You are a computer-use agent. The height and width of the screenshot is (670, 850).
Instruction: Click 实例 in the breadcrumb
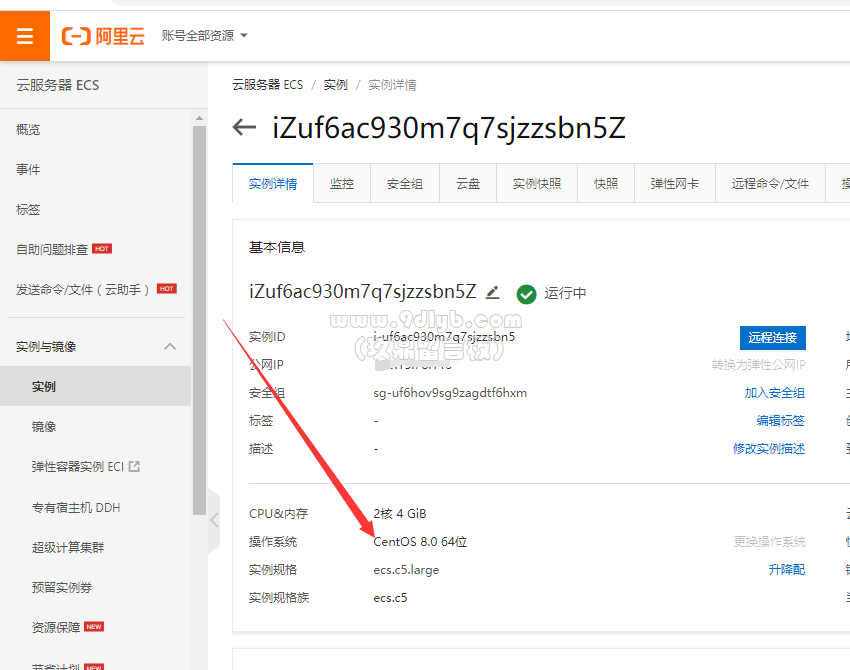(x=336, y=85)
